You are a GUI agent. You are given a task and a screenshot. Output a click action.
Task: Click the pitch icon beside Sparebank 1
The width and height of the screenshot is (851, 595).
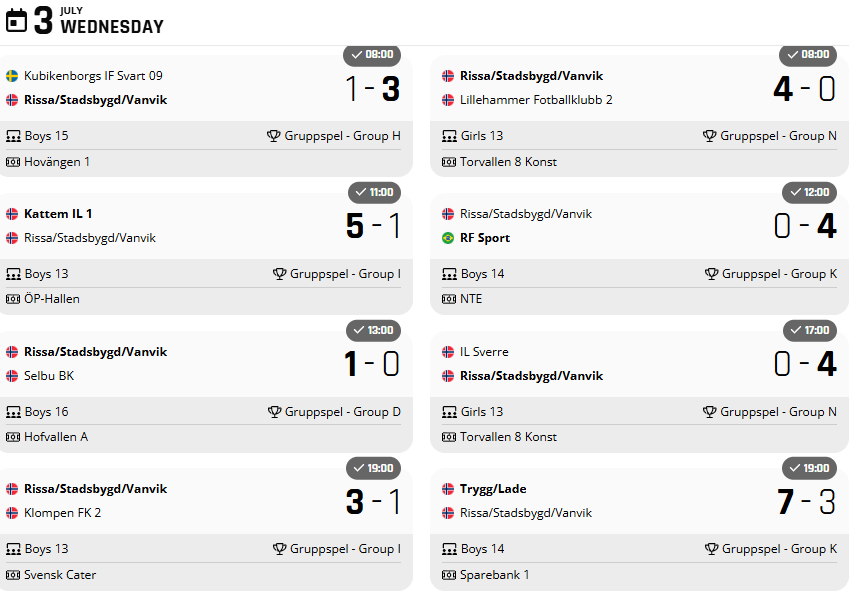coord(449,575)
